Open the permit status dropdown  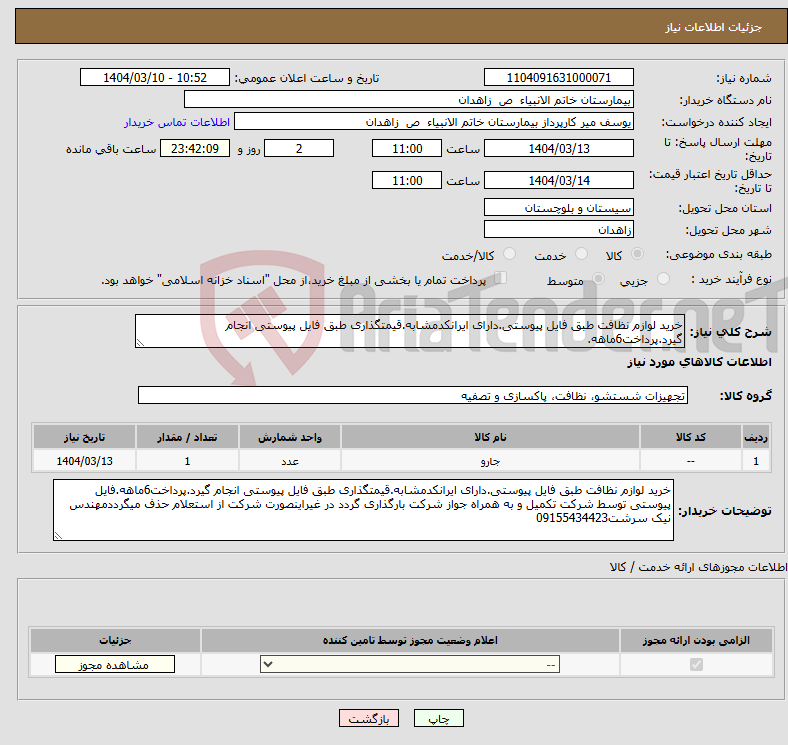tap(410, 665)
